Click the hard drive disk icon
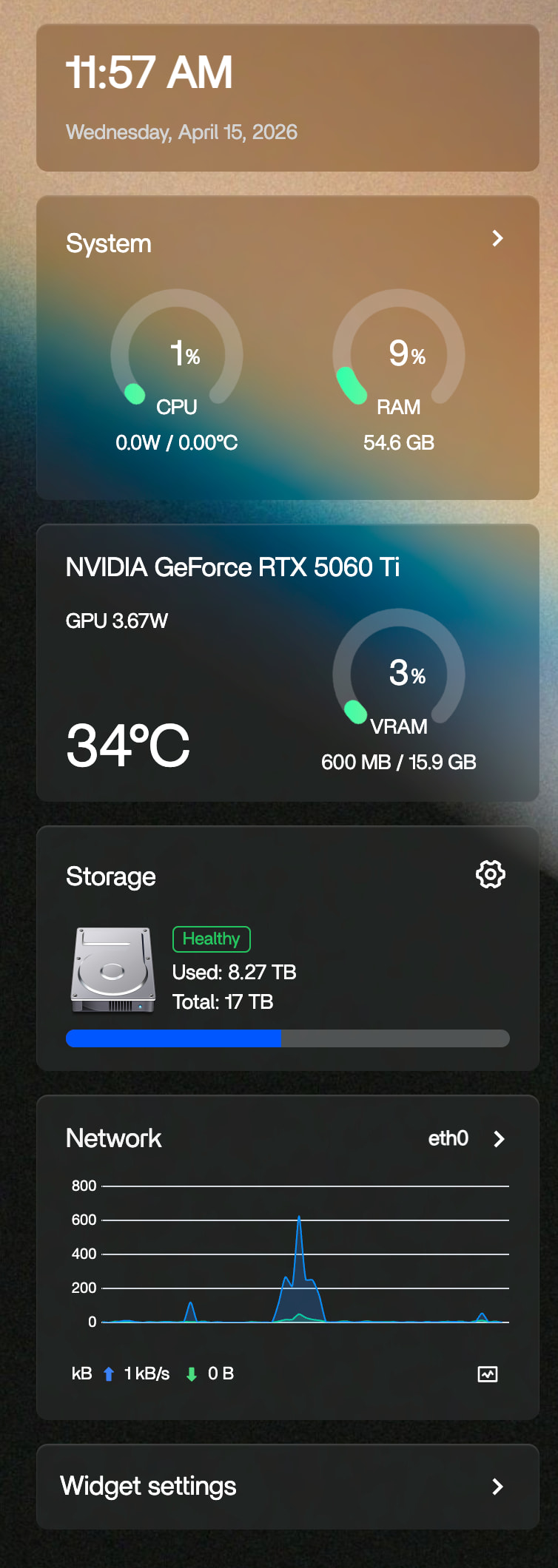The image size is (558, 1568). coord(113,970)
